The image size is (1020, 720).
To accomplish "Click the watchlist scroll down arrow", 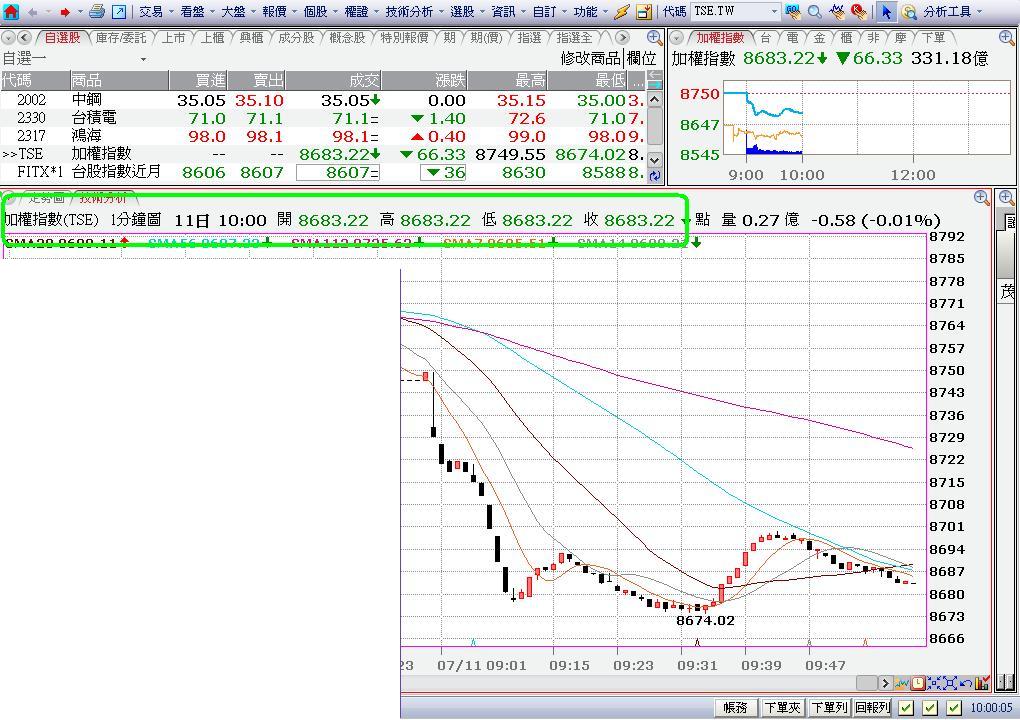I will click(655, 159).
